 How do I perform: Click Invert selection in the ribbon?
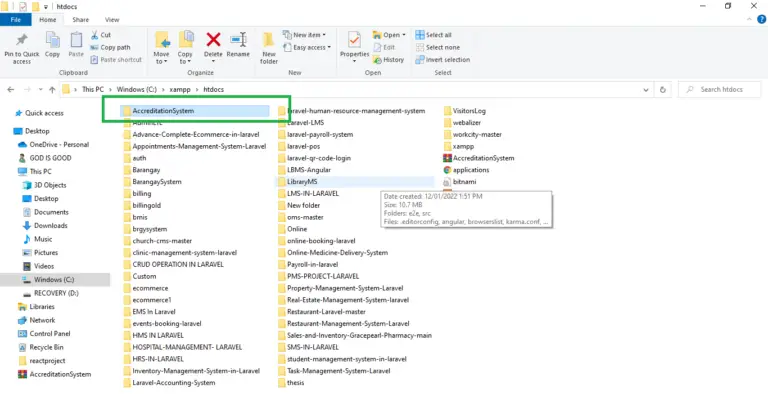coord(443,60)
